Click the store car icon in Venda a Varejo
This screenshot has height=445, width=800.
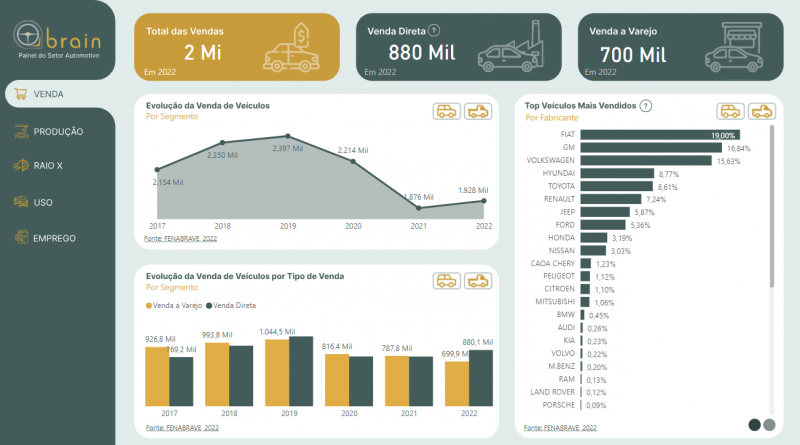point(734,47)
